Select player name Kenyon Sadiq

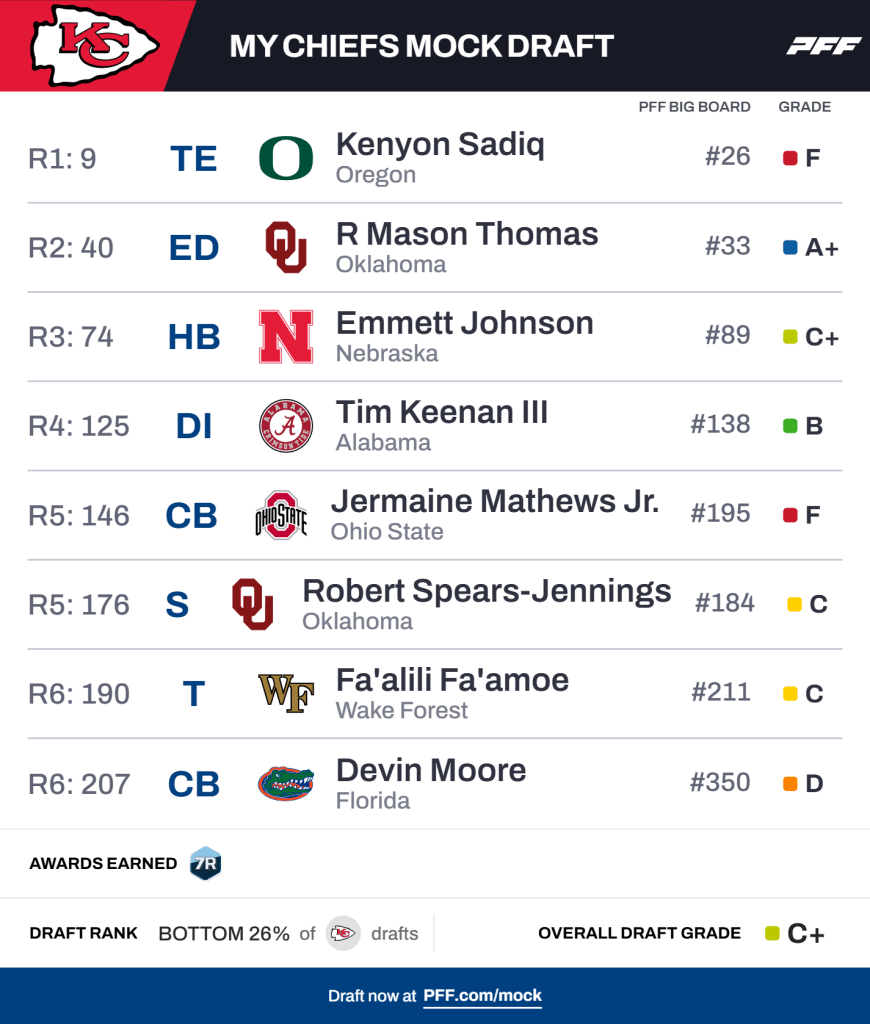440,145
